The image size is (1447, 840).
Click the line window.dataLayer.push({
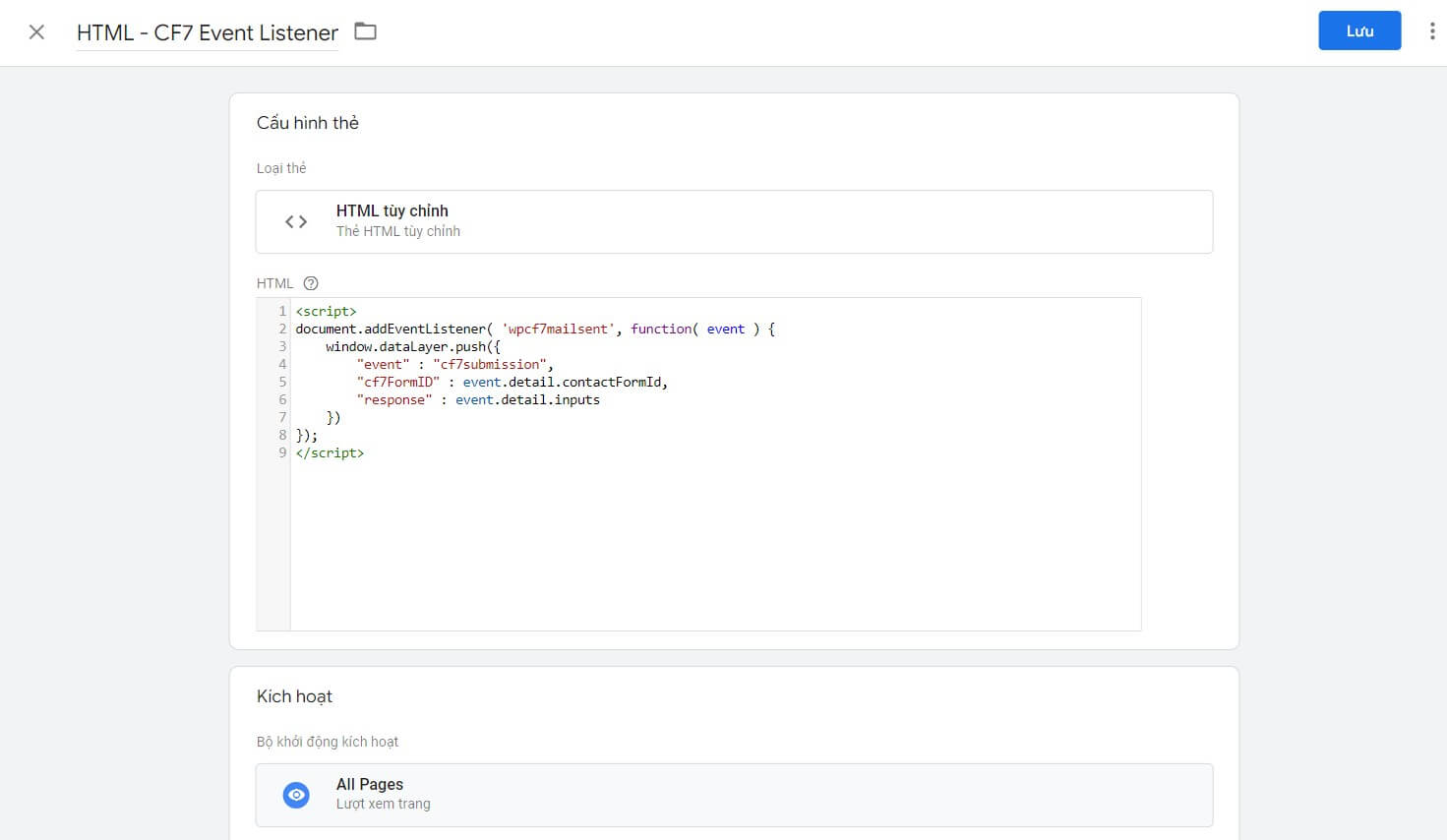(413, 346)
